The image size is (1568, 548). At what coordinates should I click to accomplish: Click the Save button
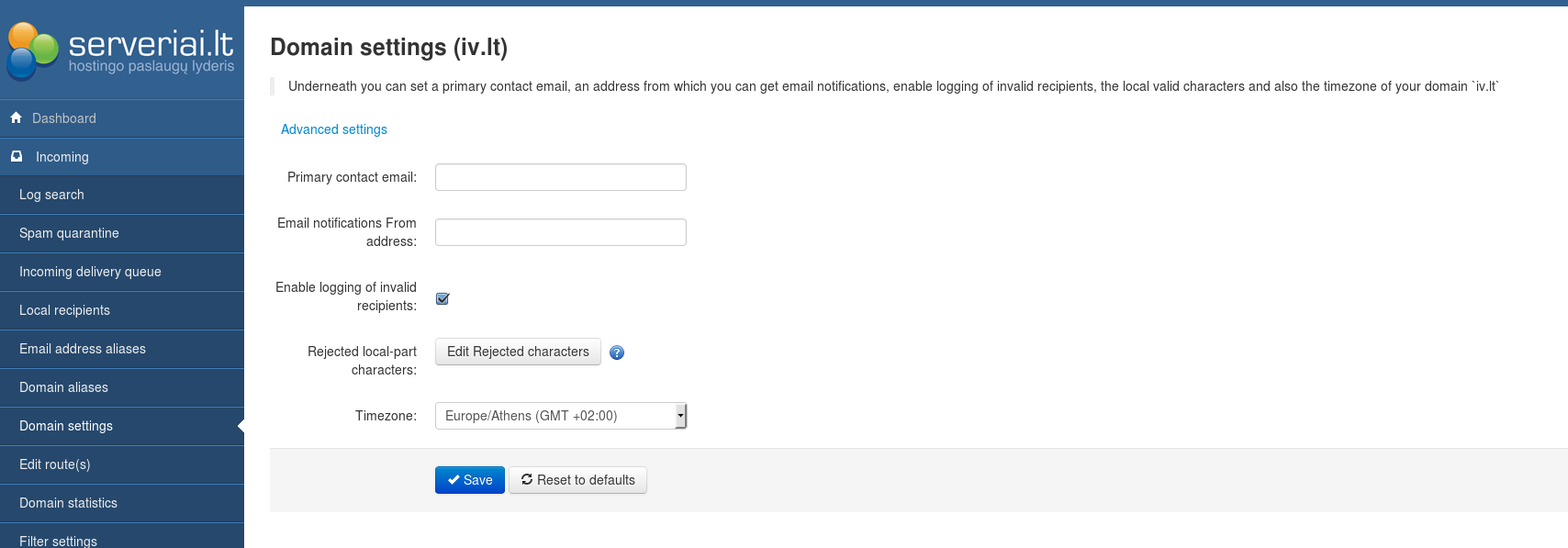469,480
